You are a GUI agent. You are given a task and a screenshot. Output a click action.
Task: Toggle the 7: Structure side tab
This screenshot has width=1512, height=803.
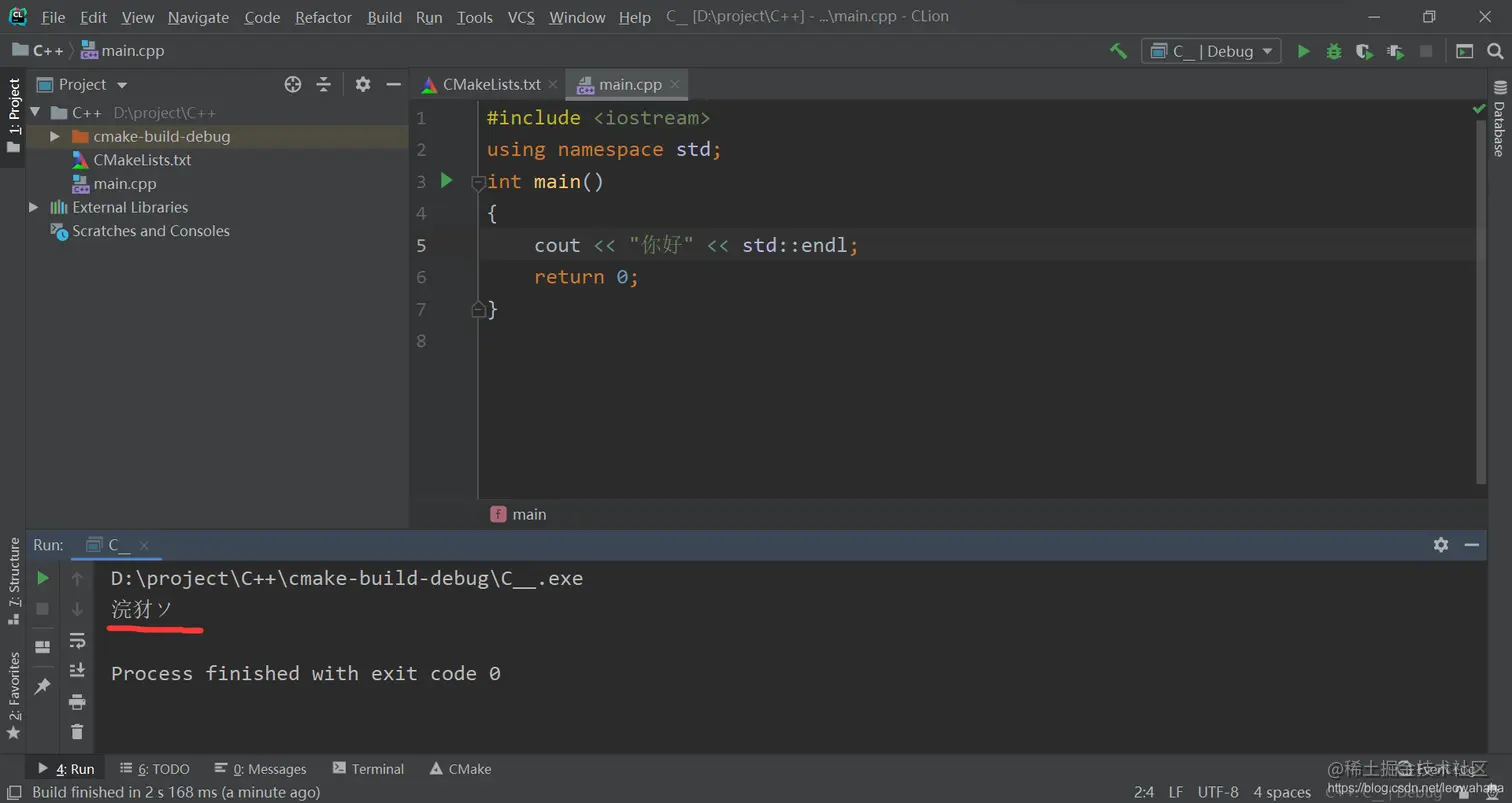13,581
